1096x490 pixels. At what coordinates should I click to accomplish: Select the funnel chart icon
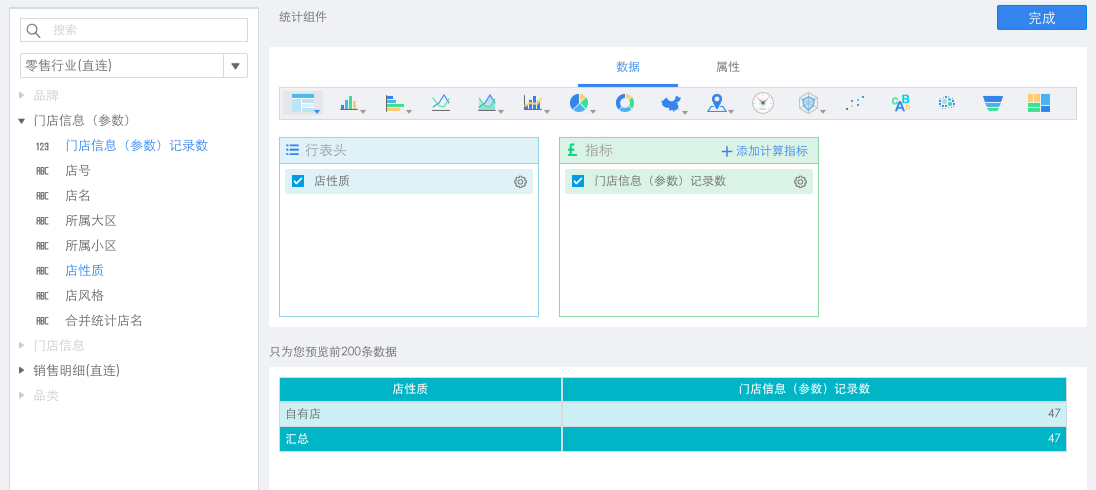[993, 103]
